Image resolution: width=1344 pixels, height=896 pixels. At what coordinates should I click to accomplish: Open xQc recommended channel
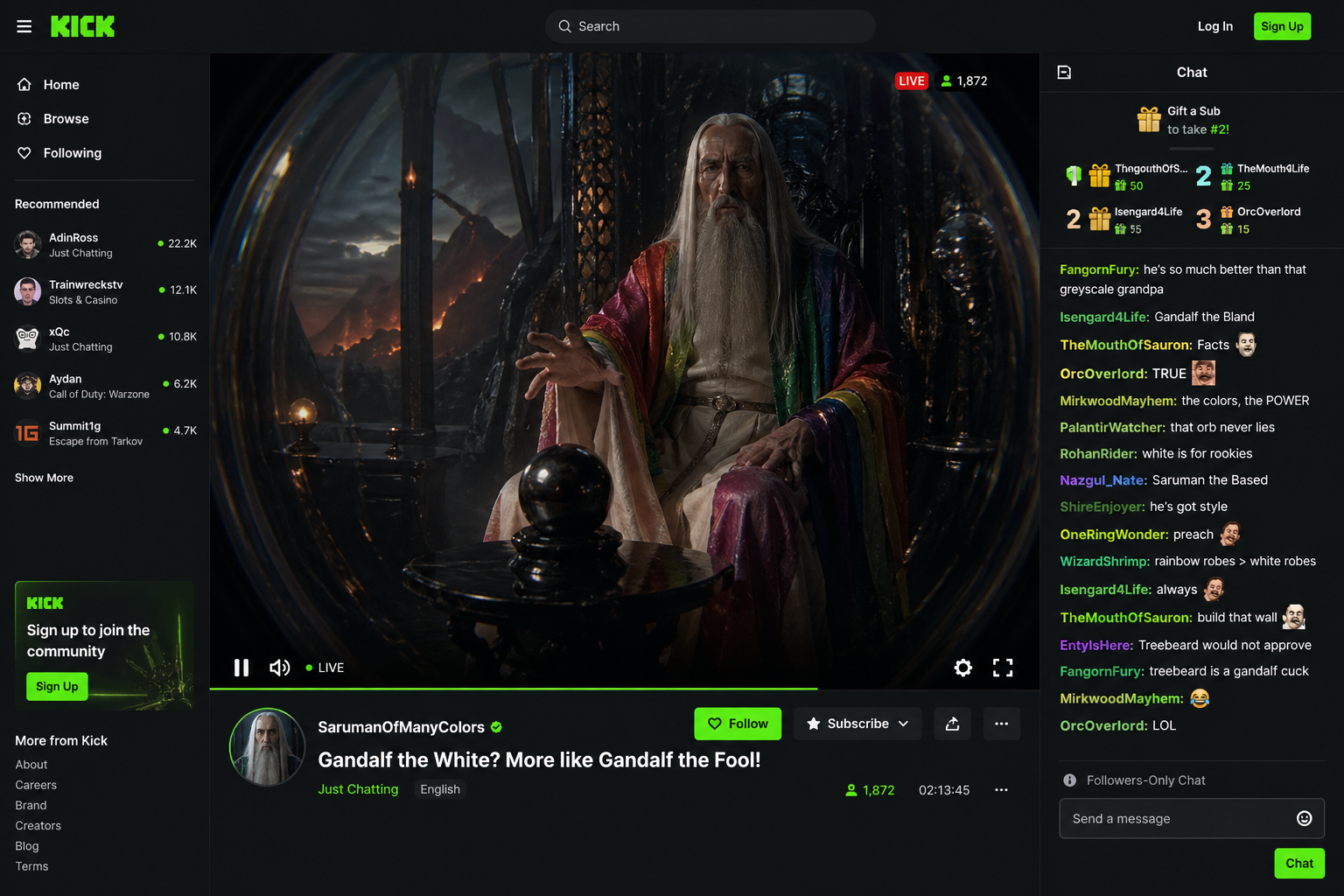coord(105,339)
